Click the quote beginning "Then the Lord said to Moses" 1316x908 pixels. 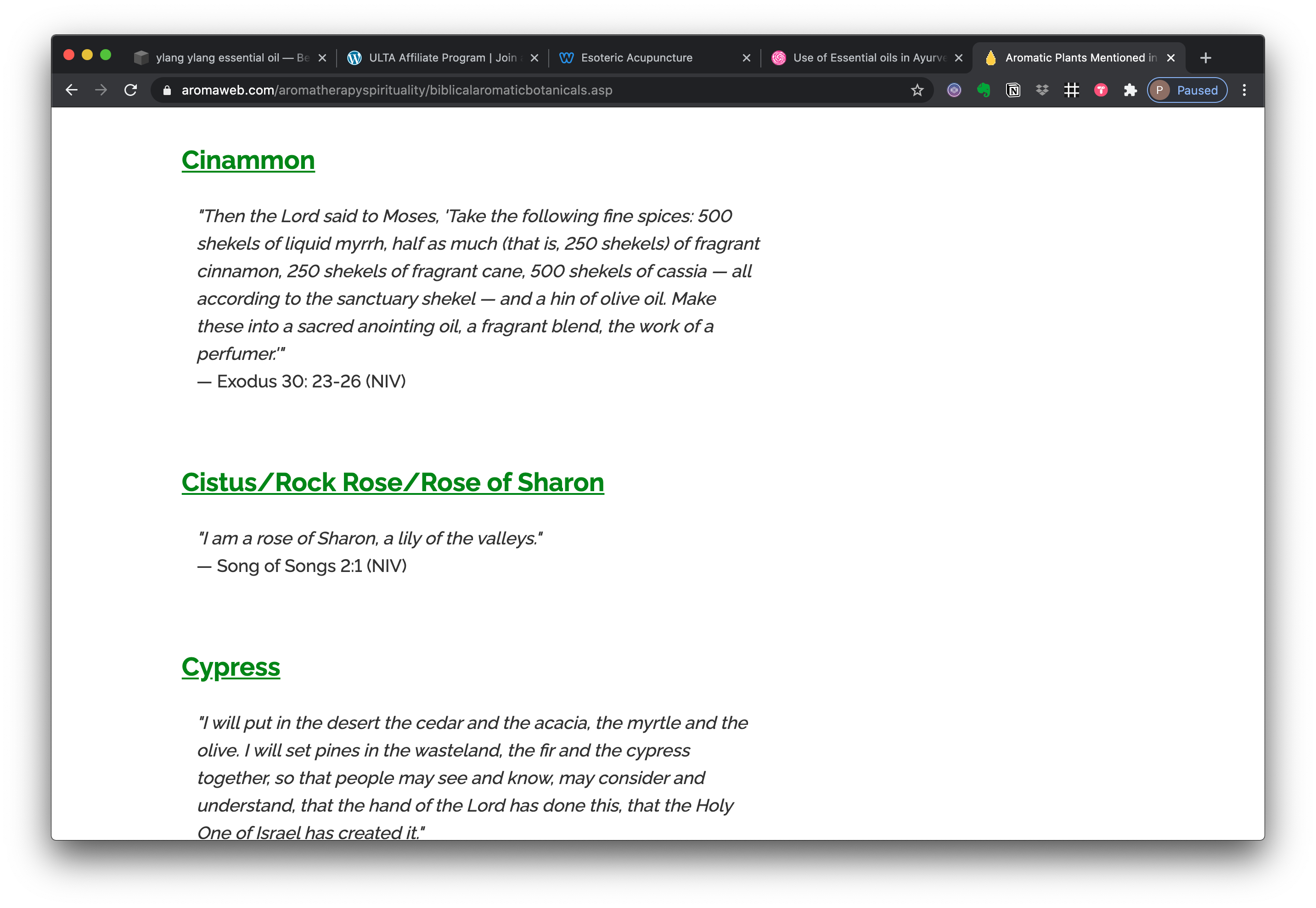click(x=478, y=285)
